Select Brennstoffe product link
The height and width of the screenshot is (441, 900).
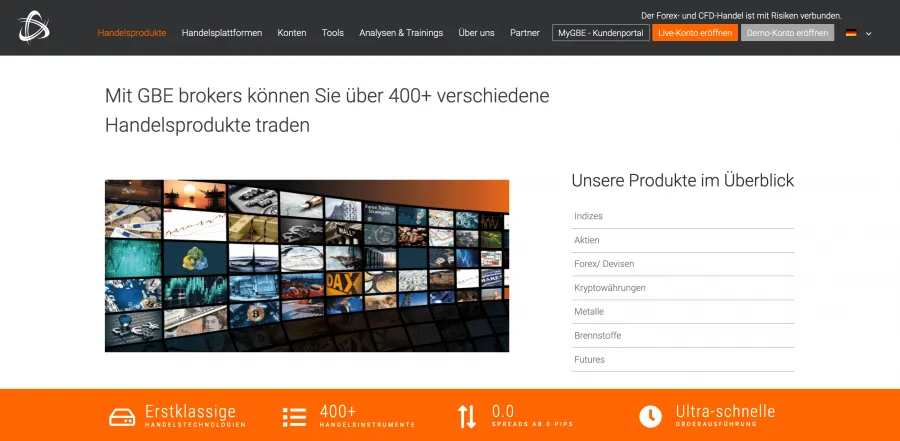pos(682,336)
